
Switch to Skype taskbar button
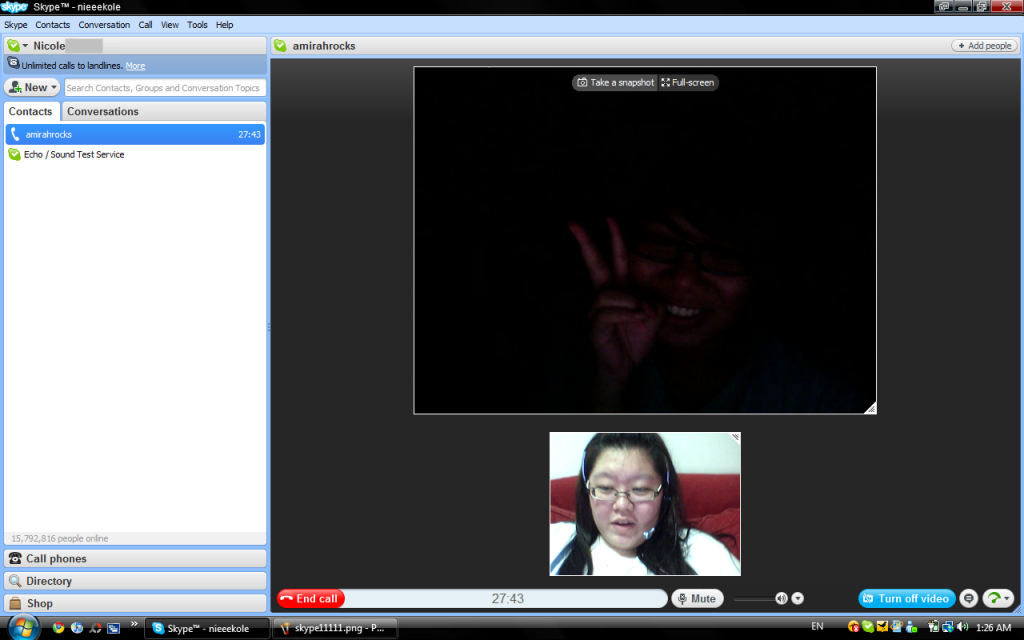(206, 628)
